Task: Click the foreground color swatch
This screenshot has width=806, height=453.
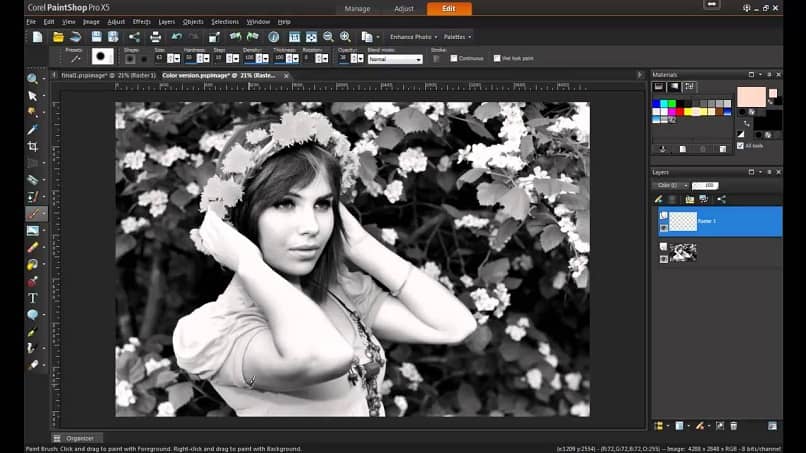Action: click(751, 97)
